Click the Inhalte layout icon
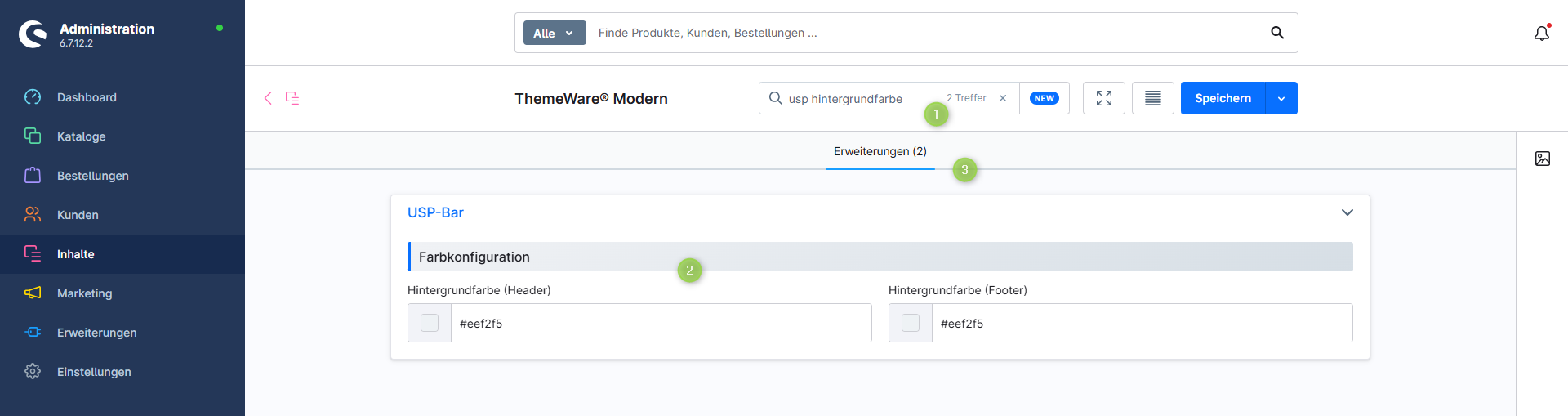 (x=33, y=253)
